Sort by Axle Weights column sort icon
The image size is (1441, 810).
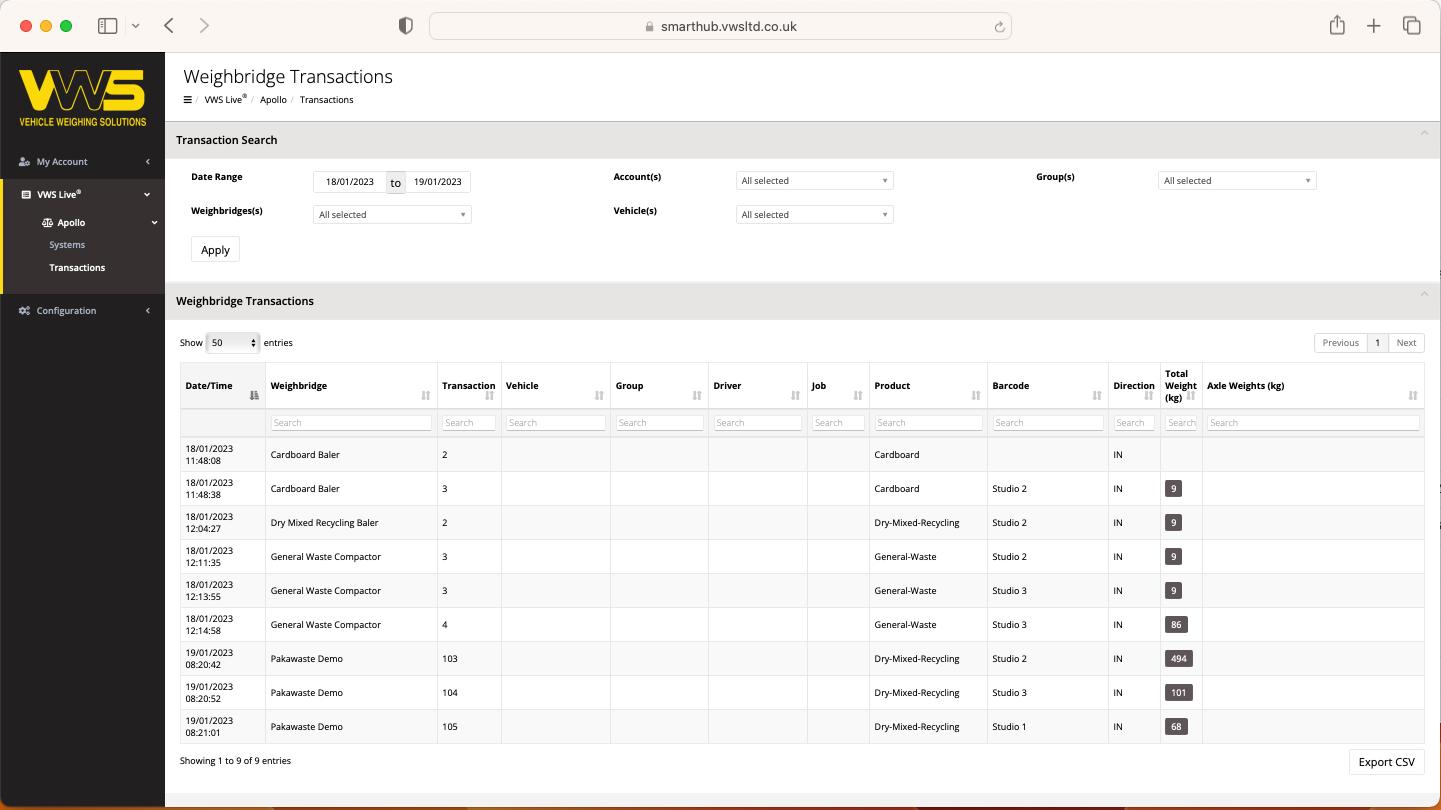point(1413,395)
